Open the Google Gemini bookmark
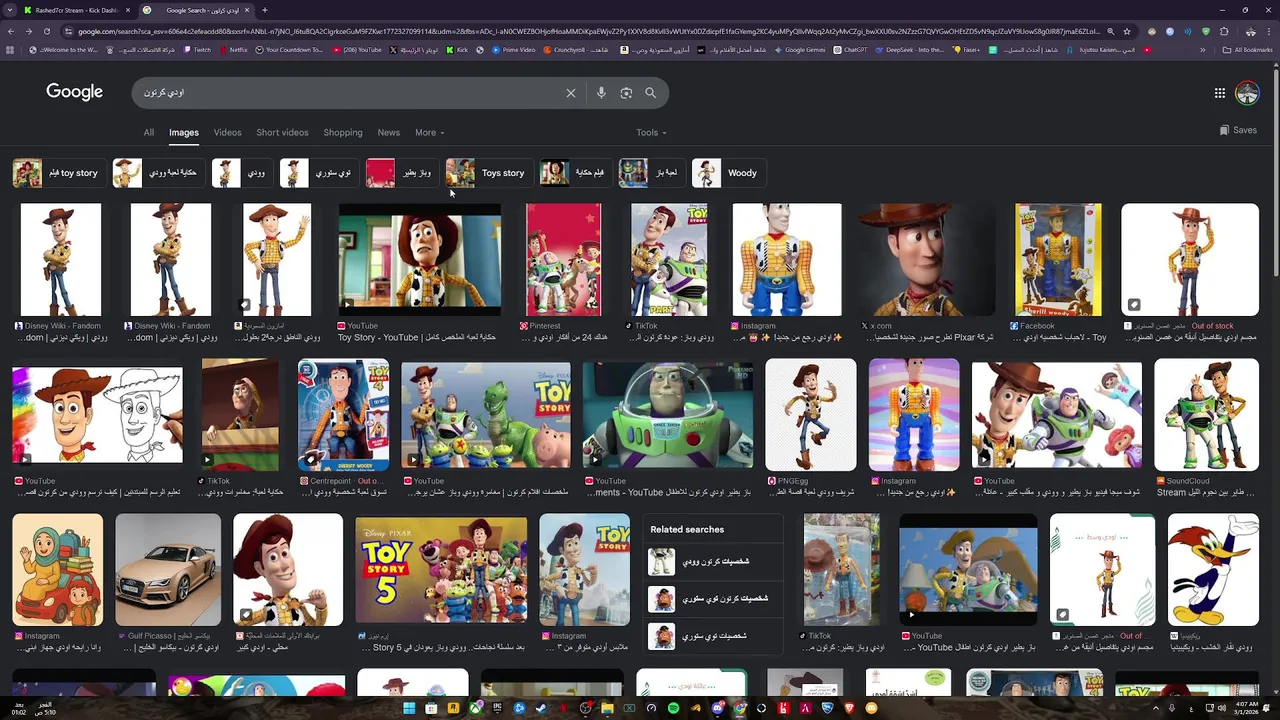Screen dimensions: 1280x720 tap(800, 49)
